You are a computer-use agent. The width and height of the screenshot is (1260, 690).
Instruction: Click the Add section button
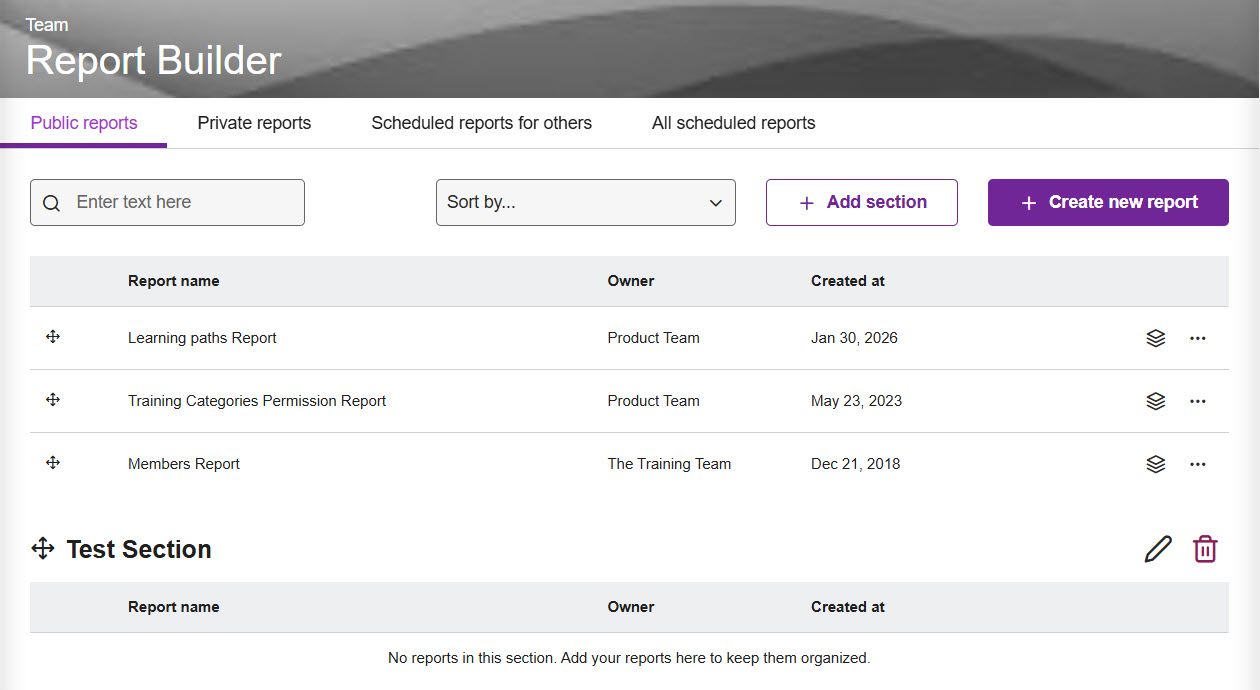tap(861, 202)
